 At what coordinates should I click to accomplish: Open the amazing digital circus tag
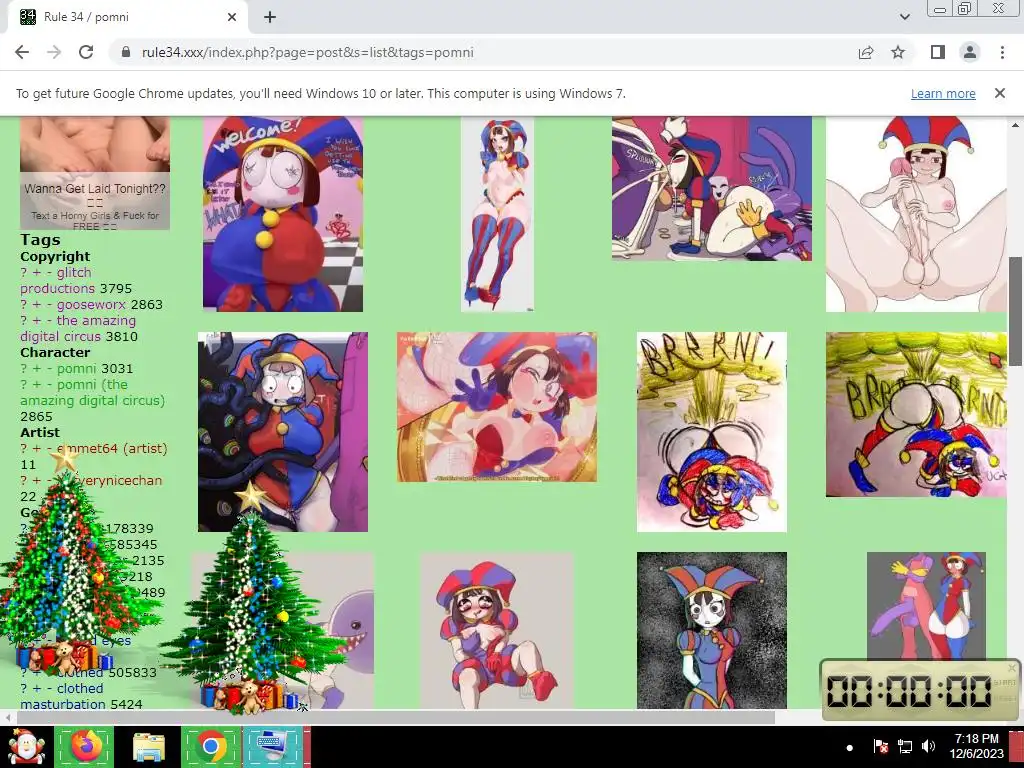tap(78, 328)
